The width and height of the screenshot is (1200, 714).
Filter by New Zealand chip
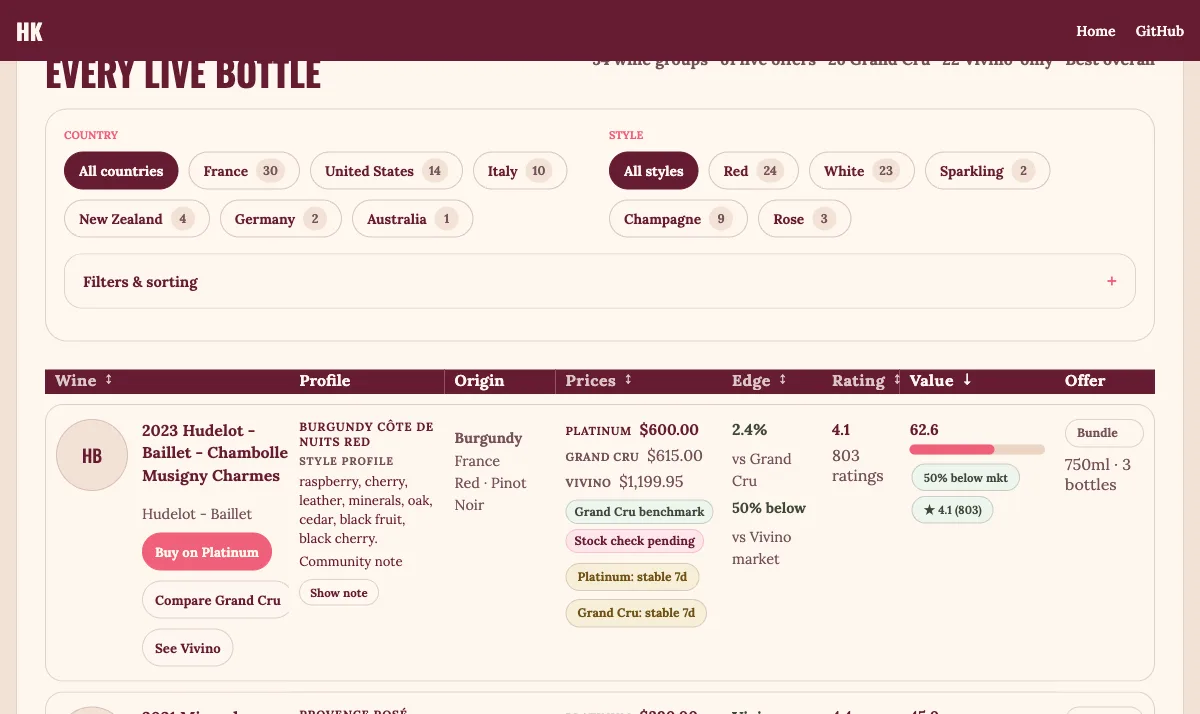coord(137,219)
